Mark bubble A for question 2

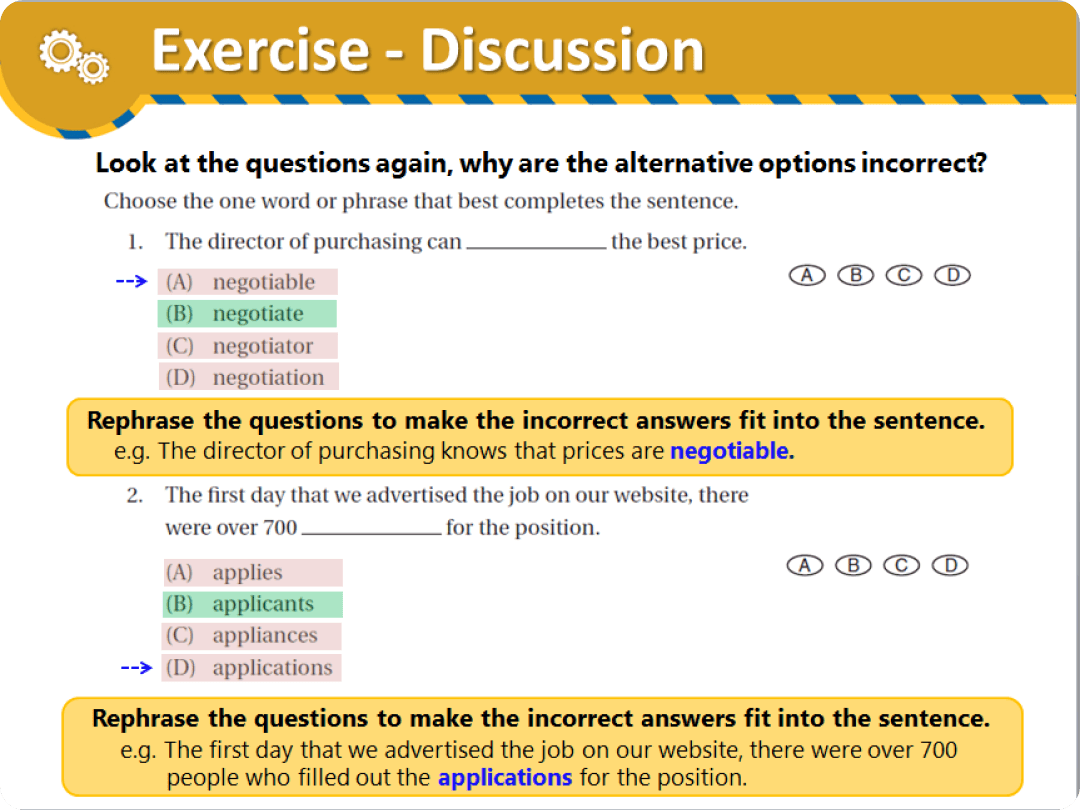[x=805, y=565]
